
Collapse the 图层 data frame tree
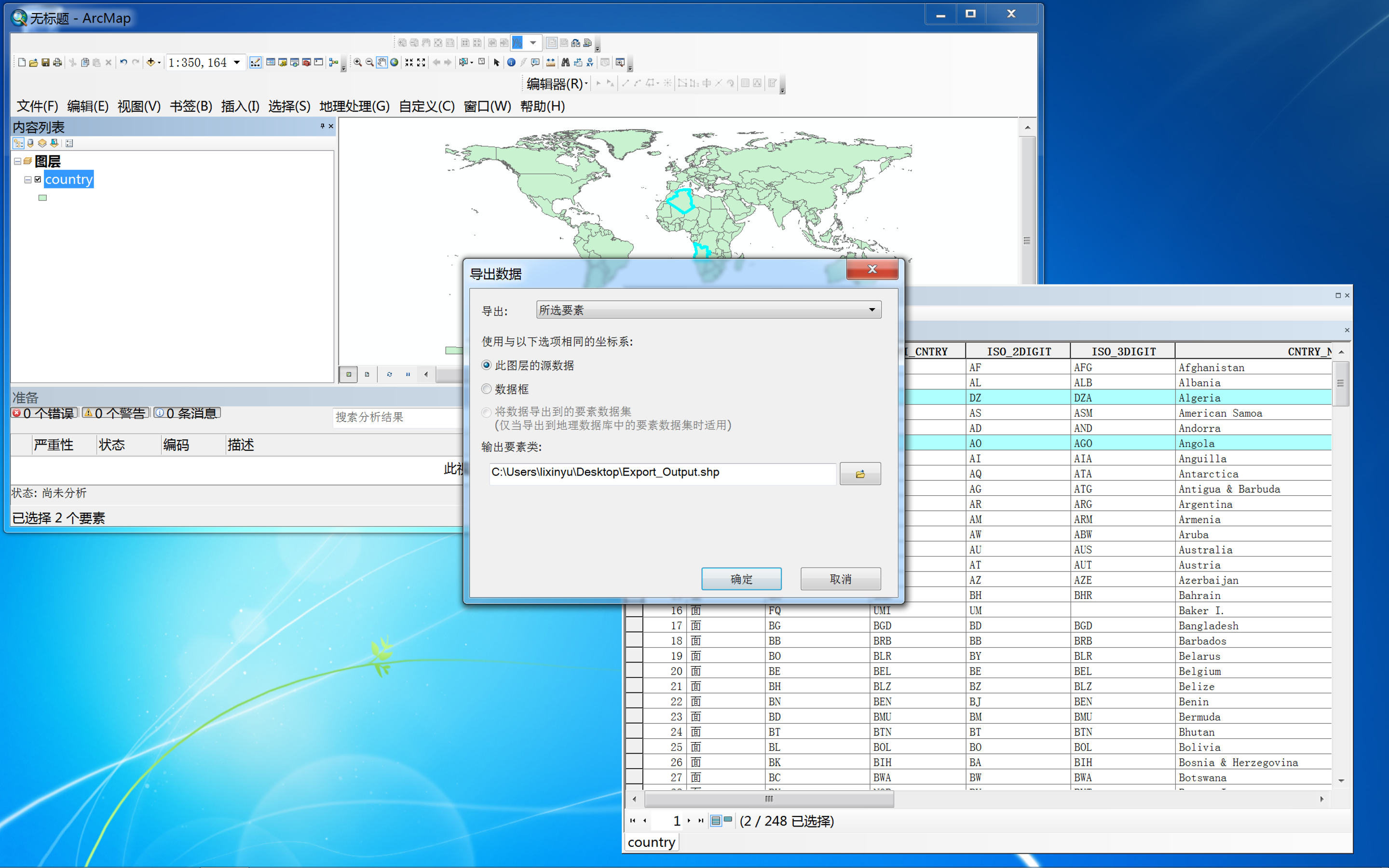17,162
